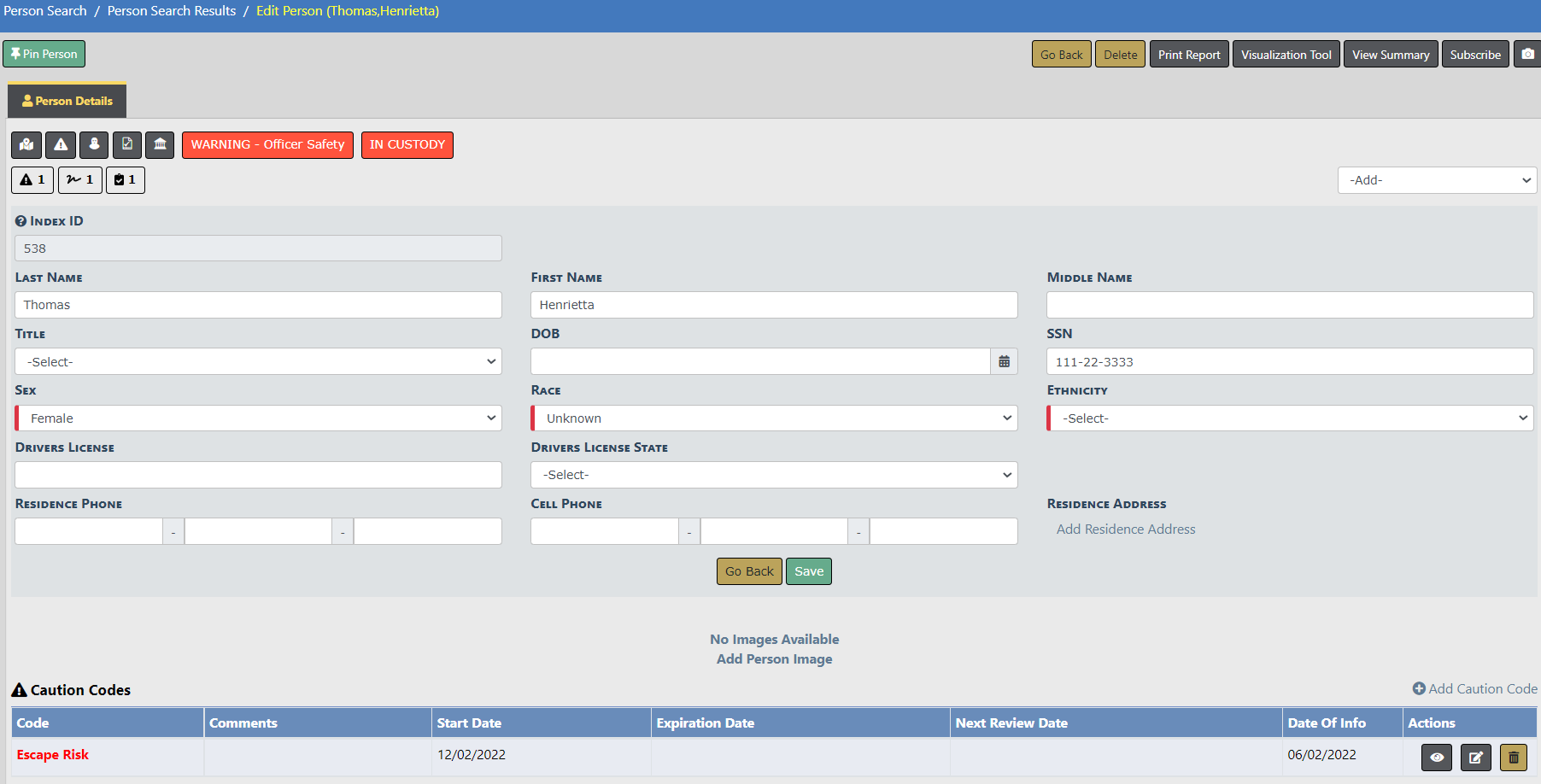Viewport: 1541px width, 784px height.
Task: Open the -Add- dropdown menu
Action: (1437, 180)
